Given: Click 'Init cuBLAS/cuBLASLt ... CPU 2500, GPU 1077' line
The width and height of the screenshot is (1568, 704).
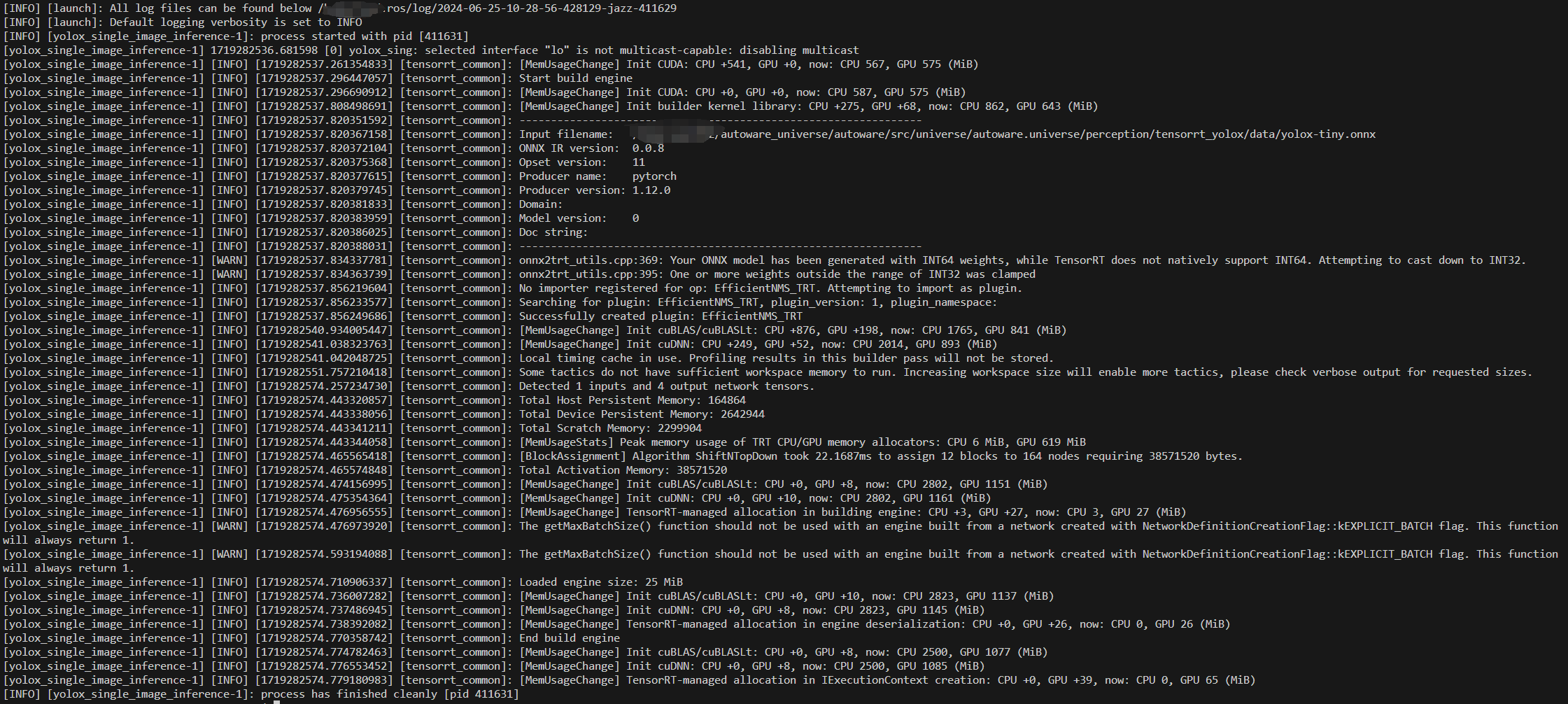Looking at the screenshot, I should [525, 652].
